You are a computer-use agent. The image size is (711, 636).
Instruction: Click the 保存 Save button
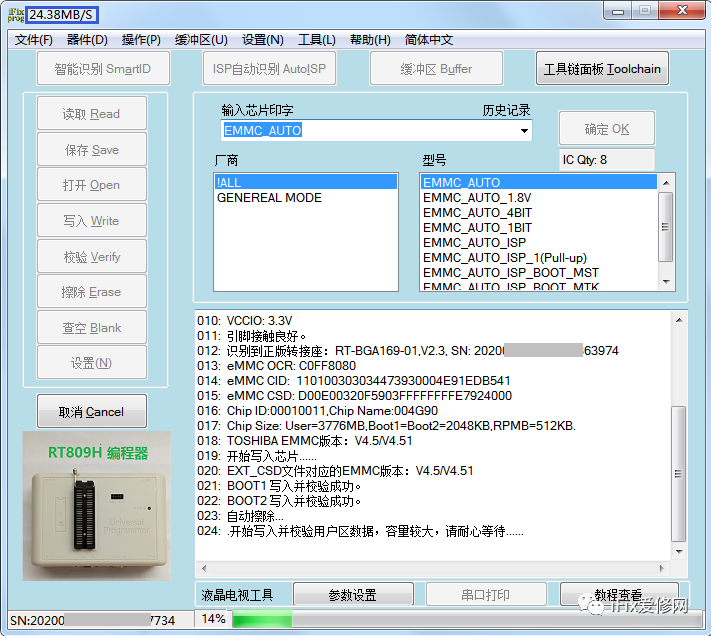pos(92,149)
